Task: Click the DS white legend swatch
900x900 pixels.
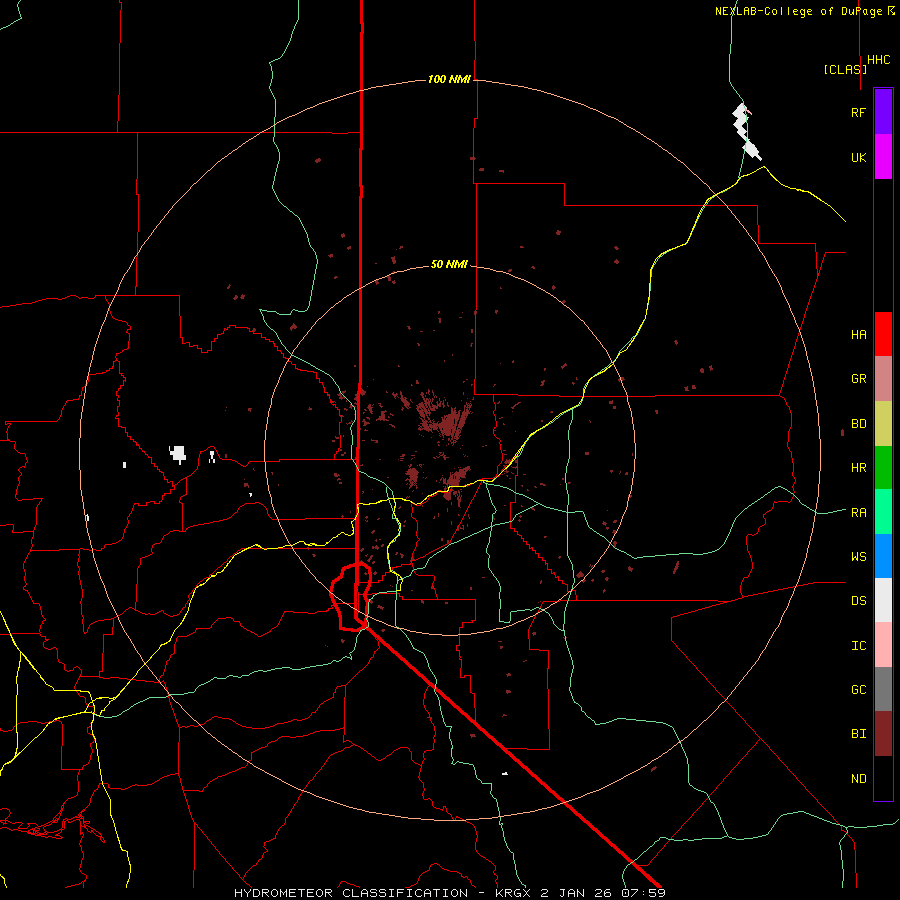Action: [x=883, y=600]
